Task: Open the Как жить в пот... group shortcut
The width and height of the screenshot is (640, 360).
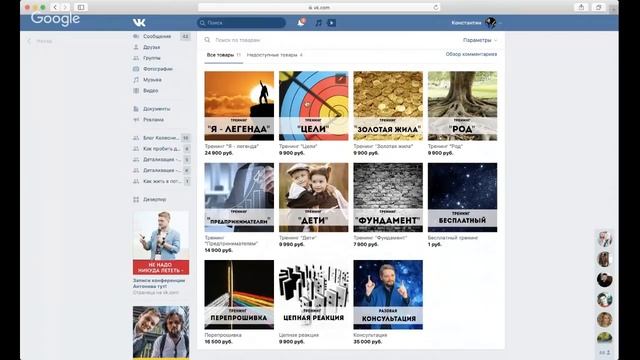Action: [161, 181]
